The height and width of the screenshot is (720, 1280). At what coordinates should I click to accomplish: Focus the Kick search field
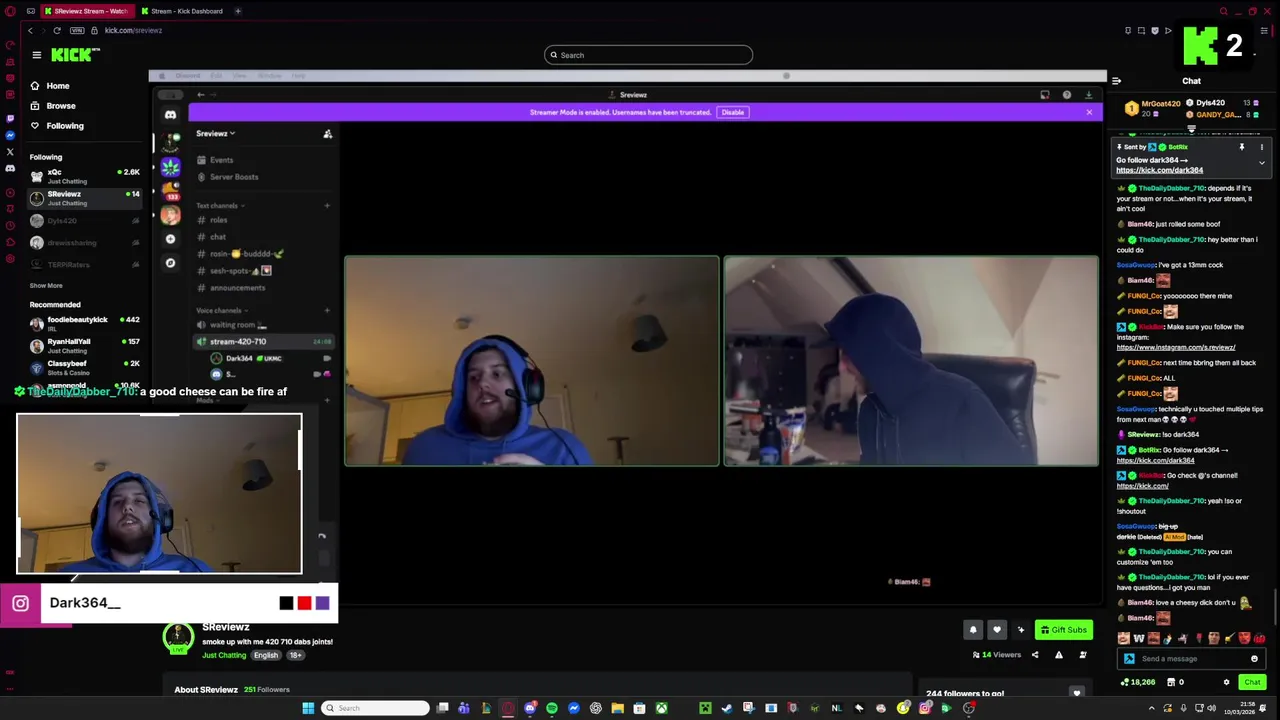[x=648, y=55]
